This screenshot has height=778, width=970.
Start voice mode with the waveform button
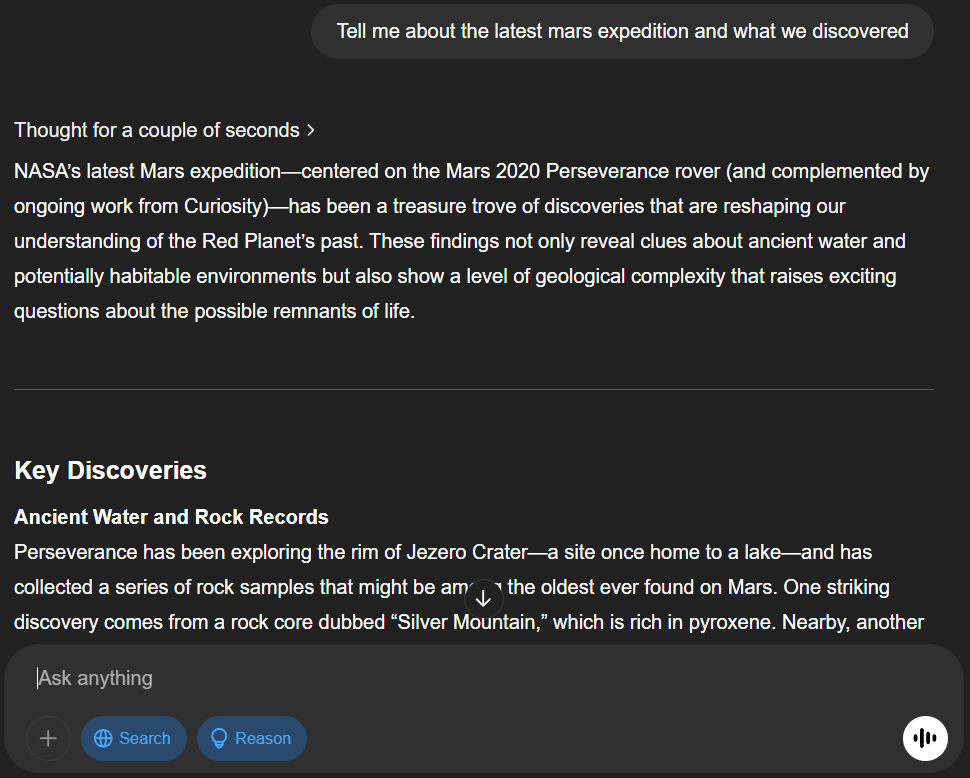(925, 739)
